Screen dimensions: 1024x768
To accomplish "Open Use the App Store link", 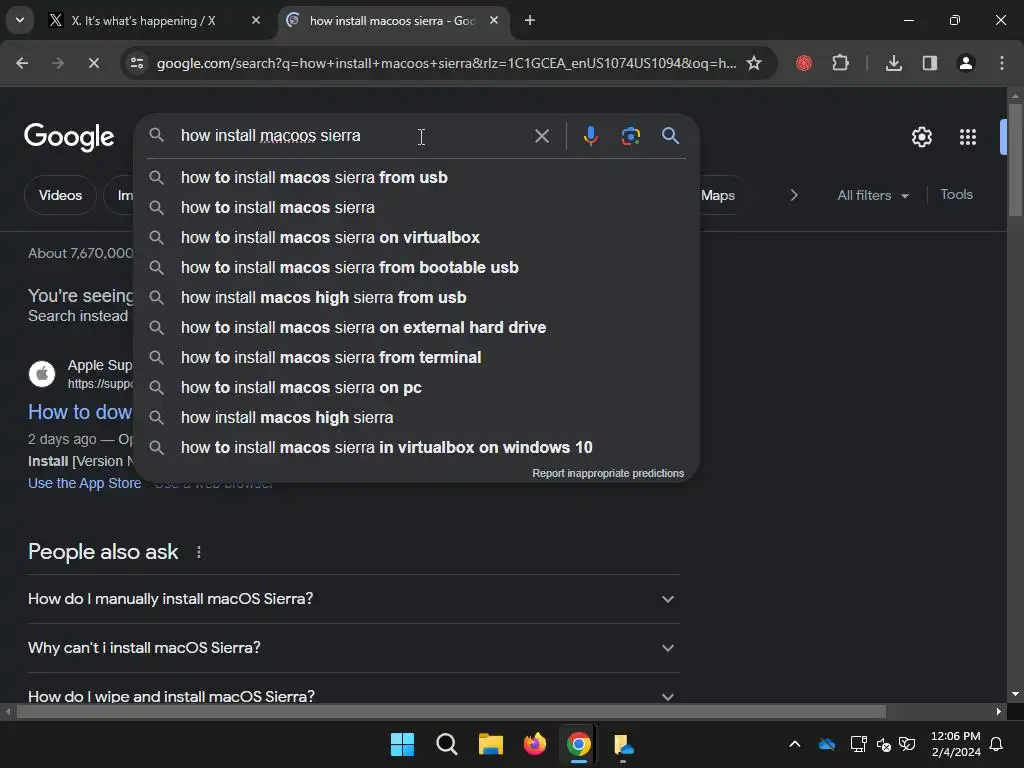I will (x=84, y=483).
